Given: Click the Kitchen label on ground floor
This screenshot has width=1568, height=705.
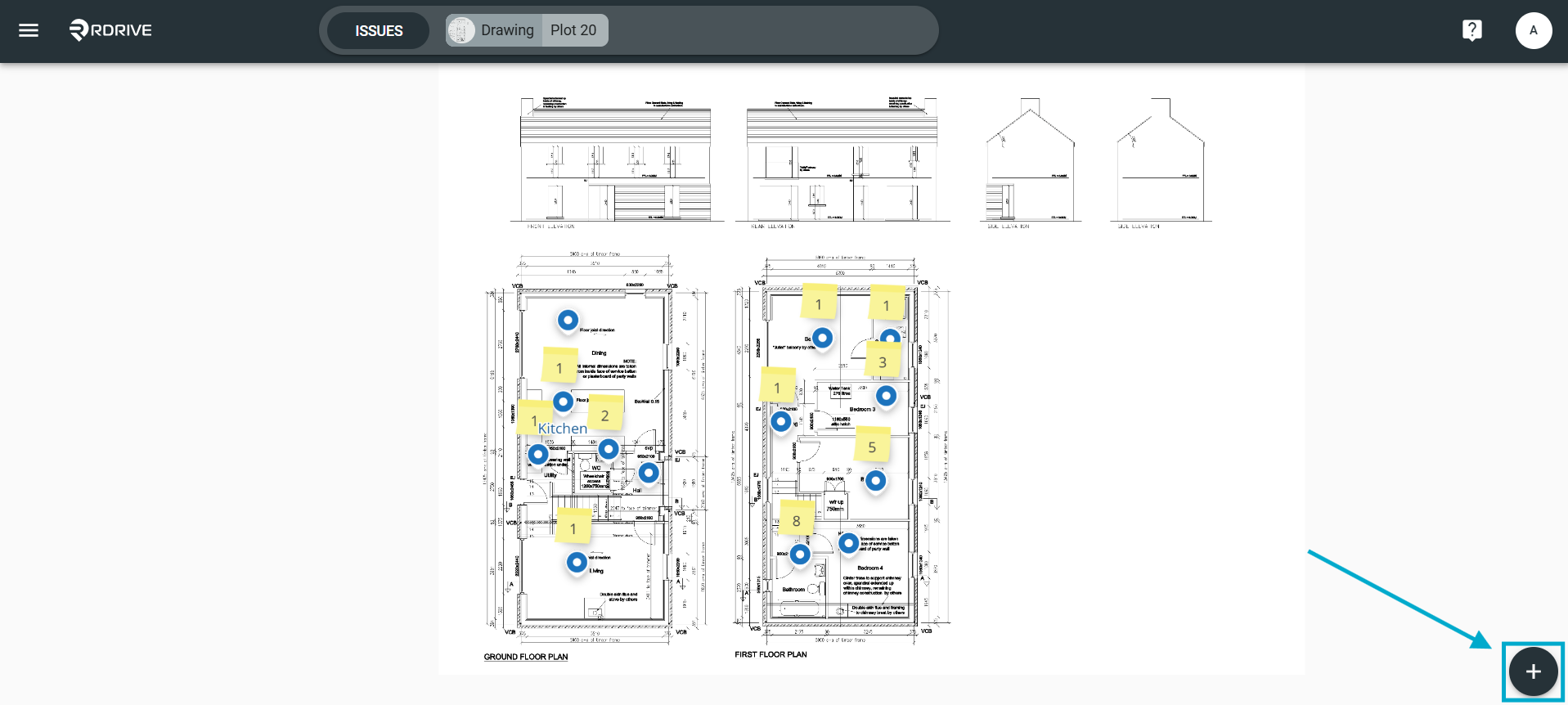Looking at the screenshot, I should [563, 429].
